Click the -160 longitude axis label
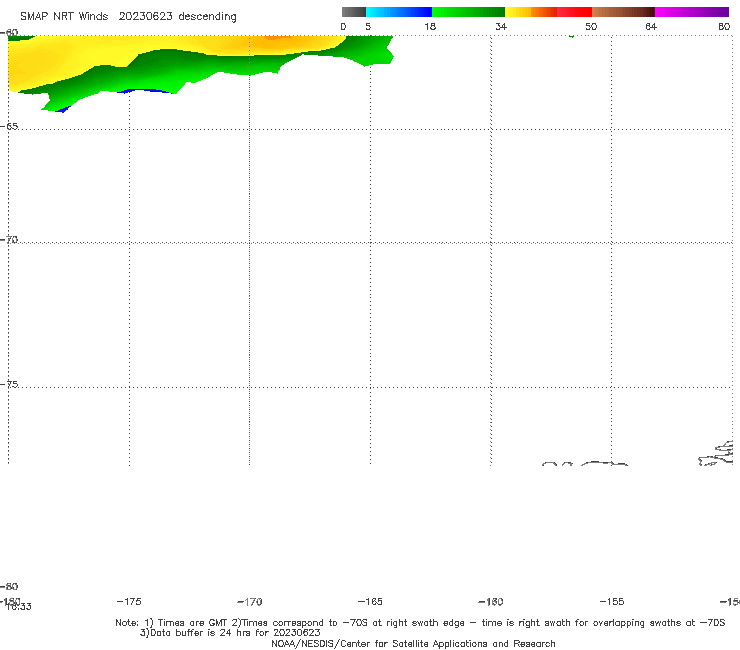 click(x=491, y=601)
